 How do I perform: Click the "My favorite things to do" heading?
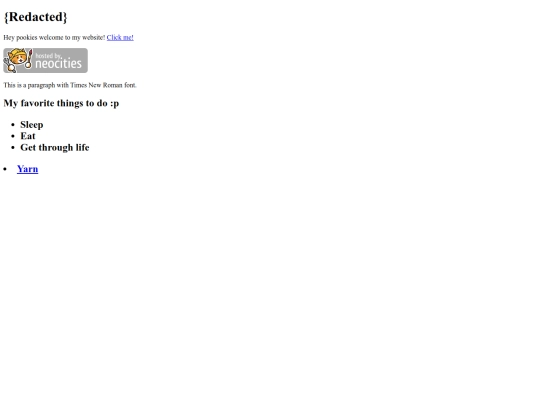click(61, 103)
